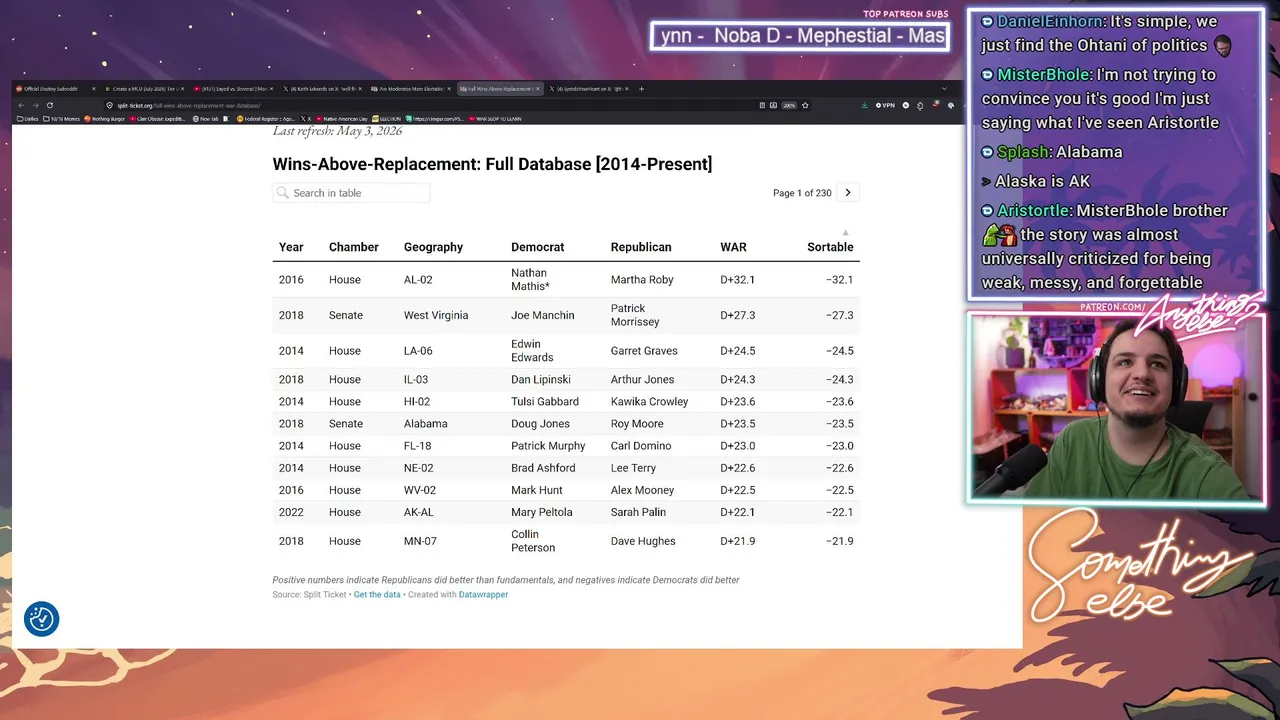Open the browser downloads panel

pyautogui.click(x=864, y=105)
